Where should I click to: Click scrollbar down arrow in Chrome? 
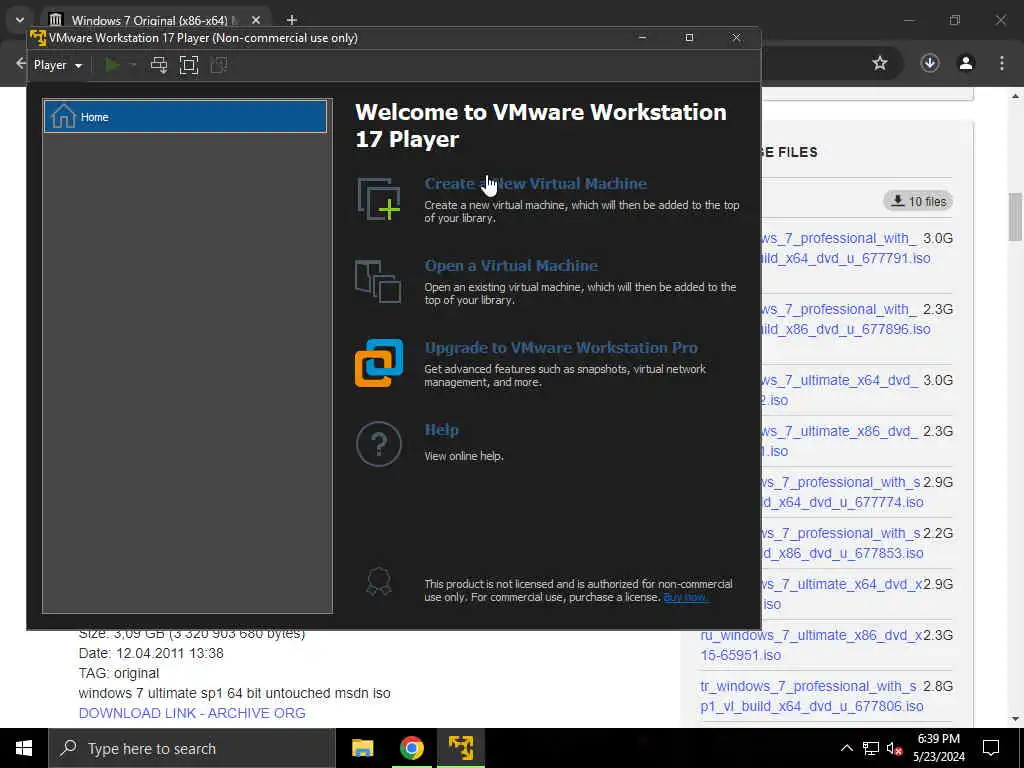[1015, 719]
